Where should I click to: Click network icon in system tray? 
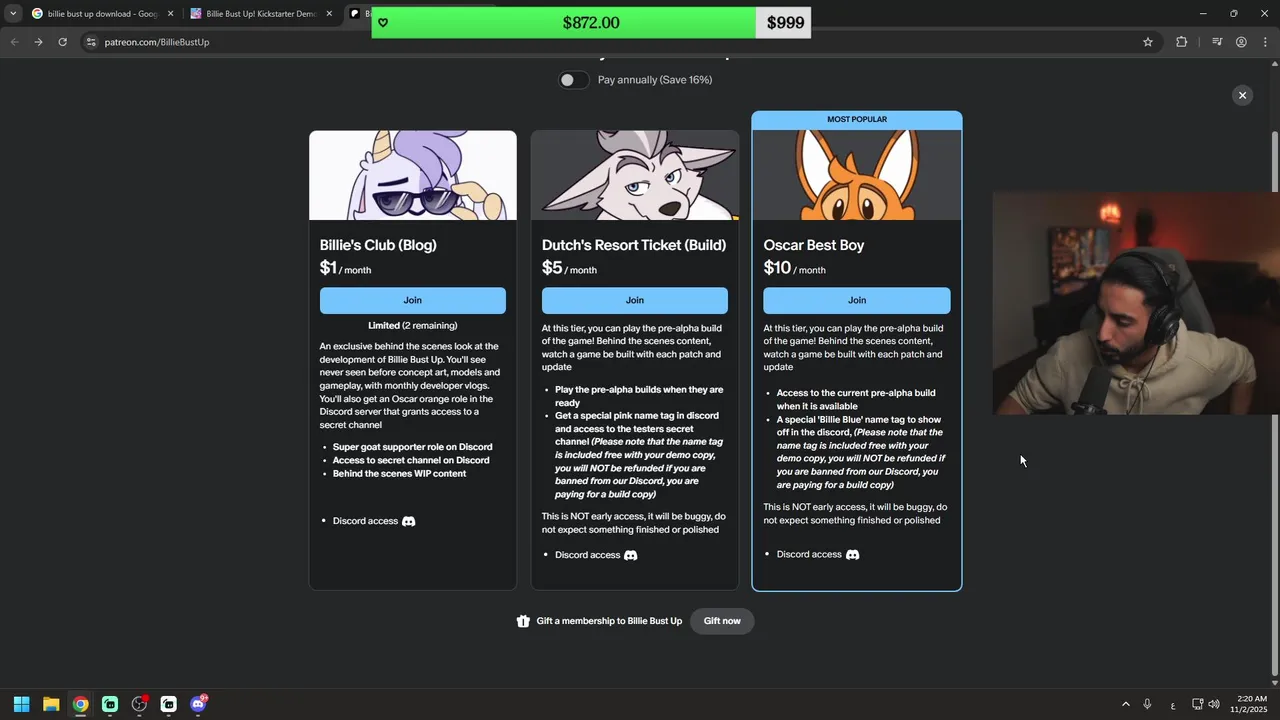1197,704
